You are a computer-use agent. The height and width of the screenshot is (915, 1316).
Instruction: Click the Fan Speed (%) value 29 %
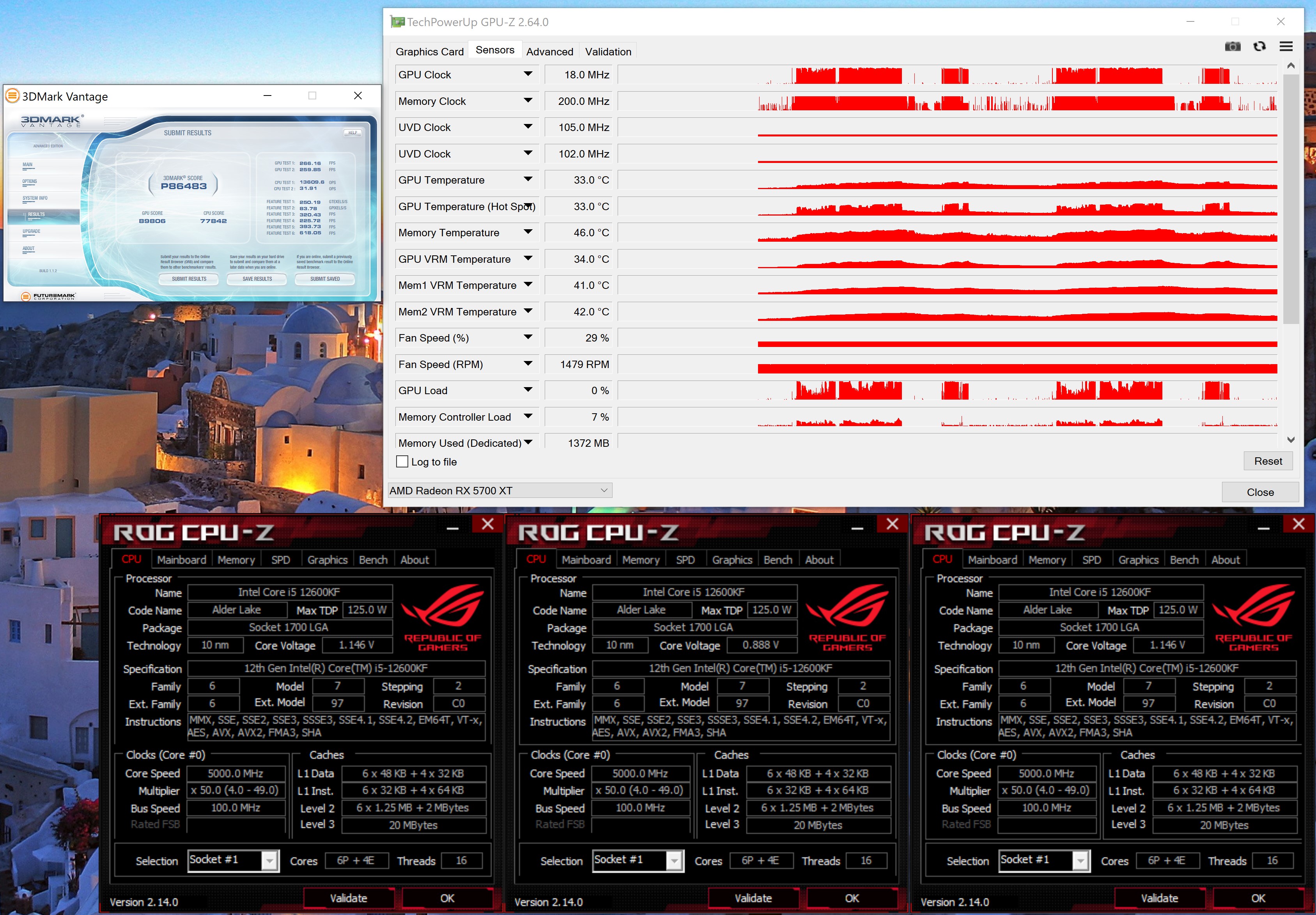tap(578, 338)
